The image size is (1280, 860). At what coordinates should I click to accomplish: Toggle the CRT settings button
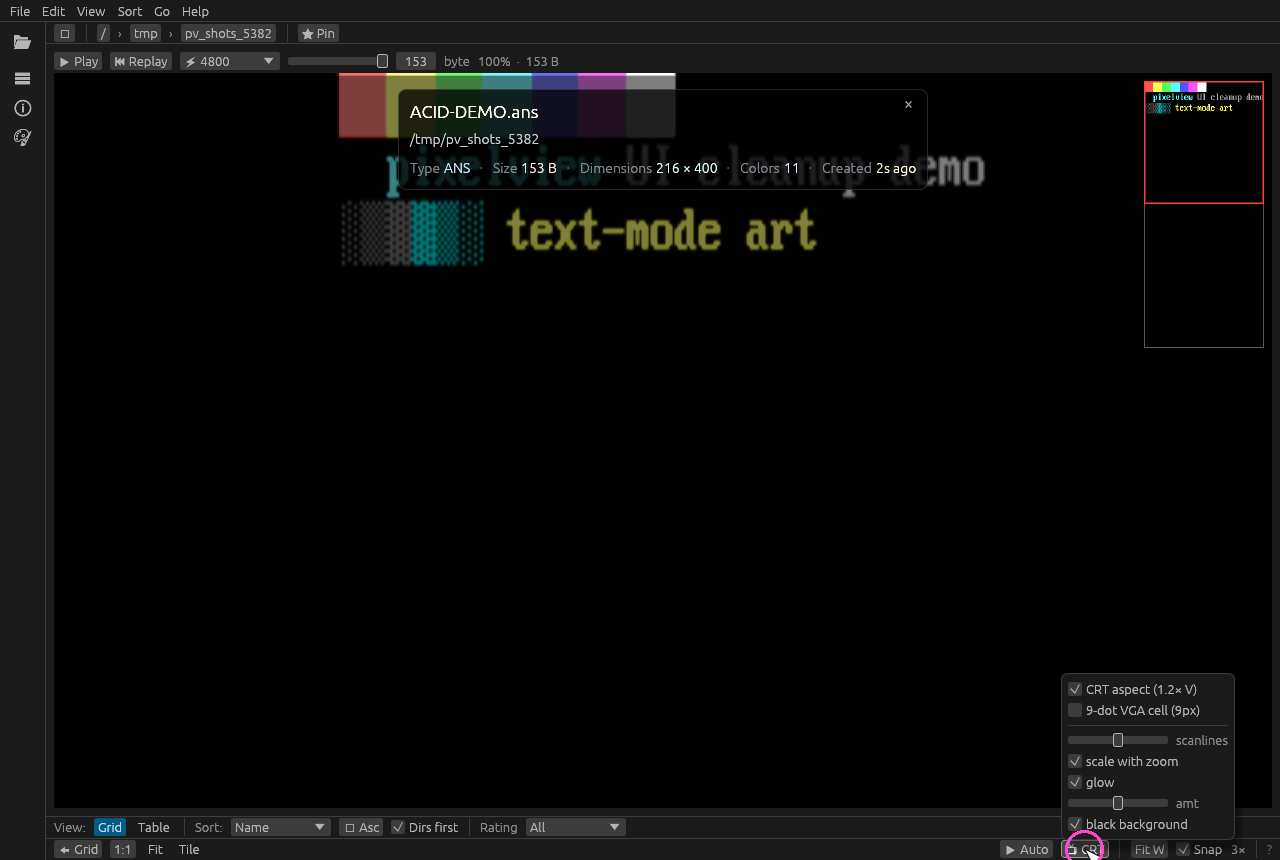1085,849
